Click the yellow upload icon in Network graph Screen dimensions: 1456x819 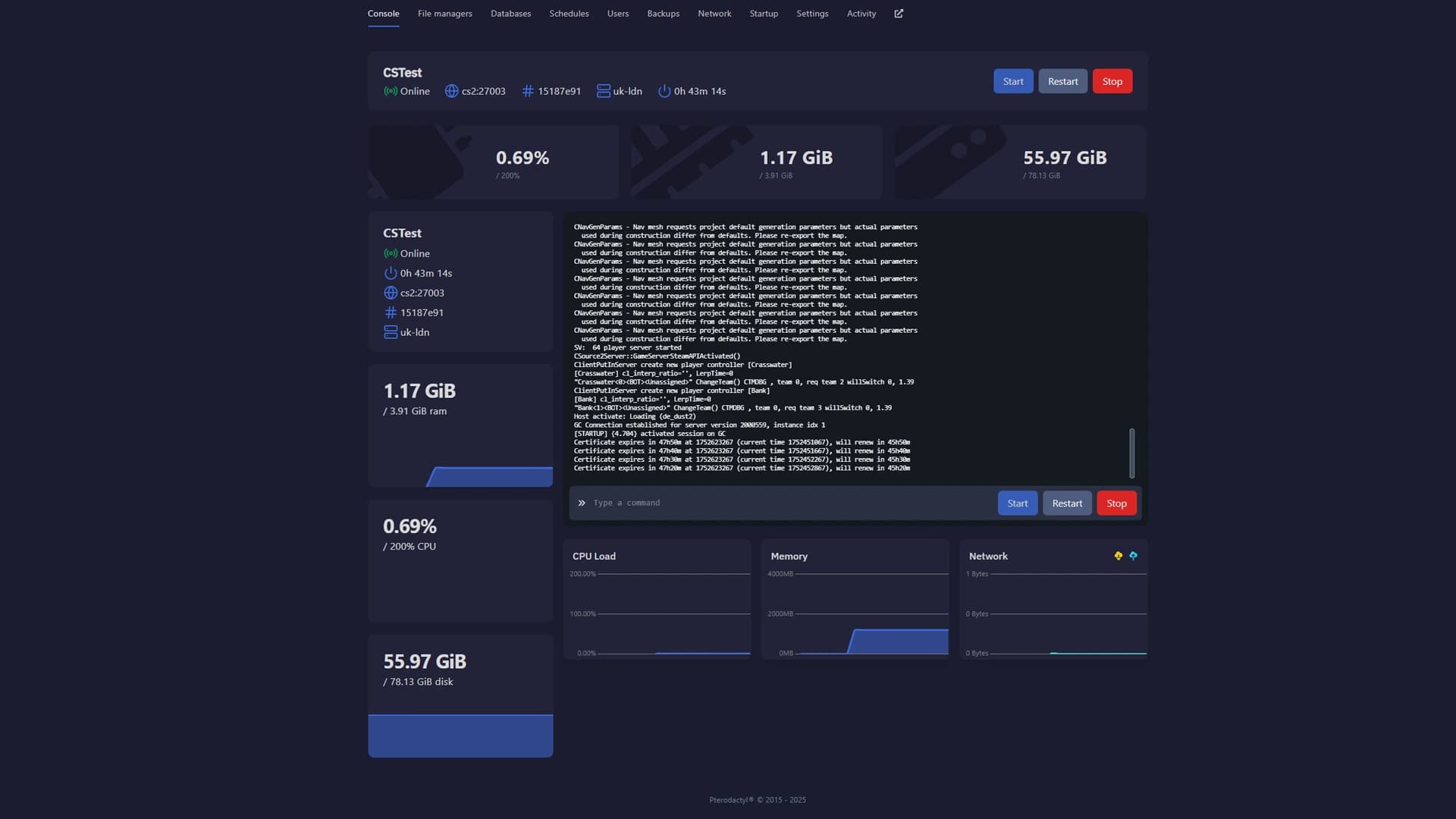(1119, 556)
